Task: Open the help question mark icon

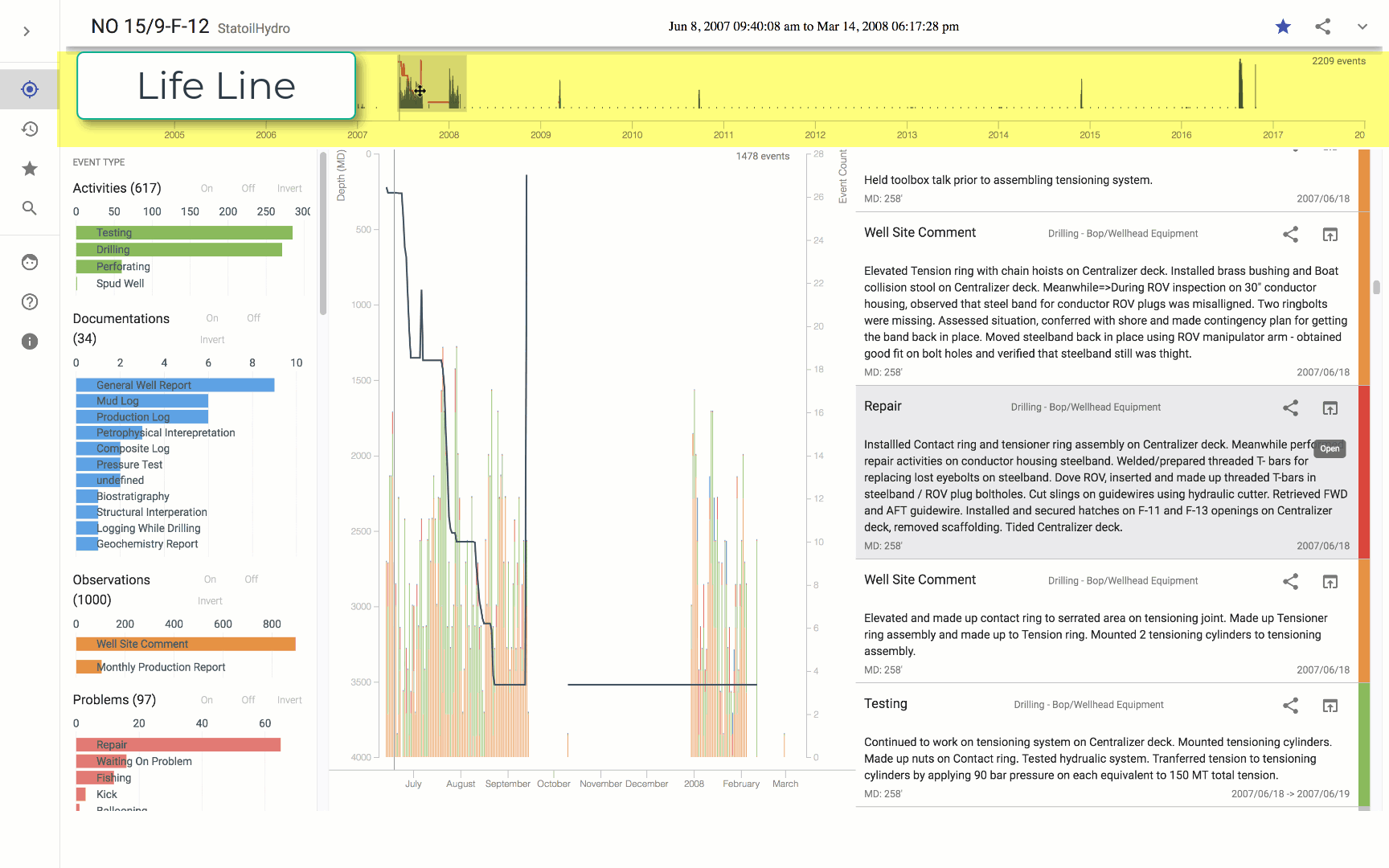Action: click(30, 302)
